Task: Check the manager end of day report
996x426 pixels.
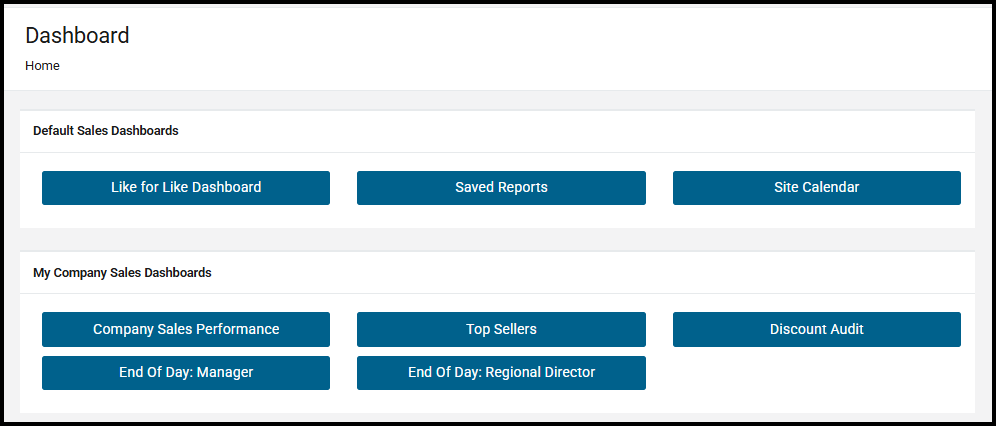Action: (x=186, y=372)
